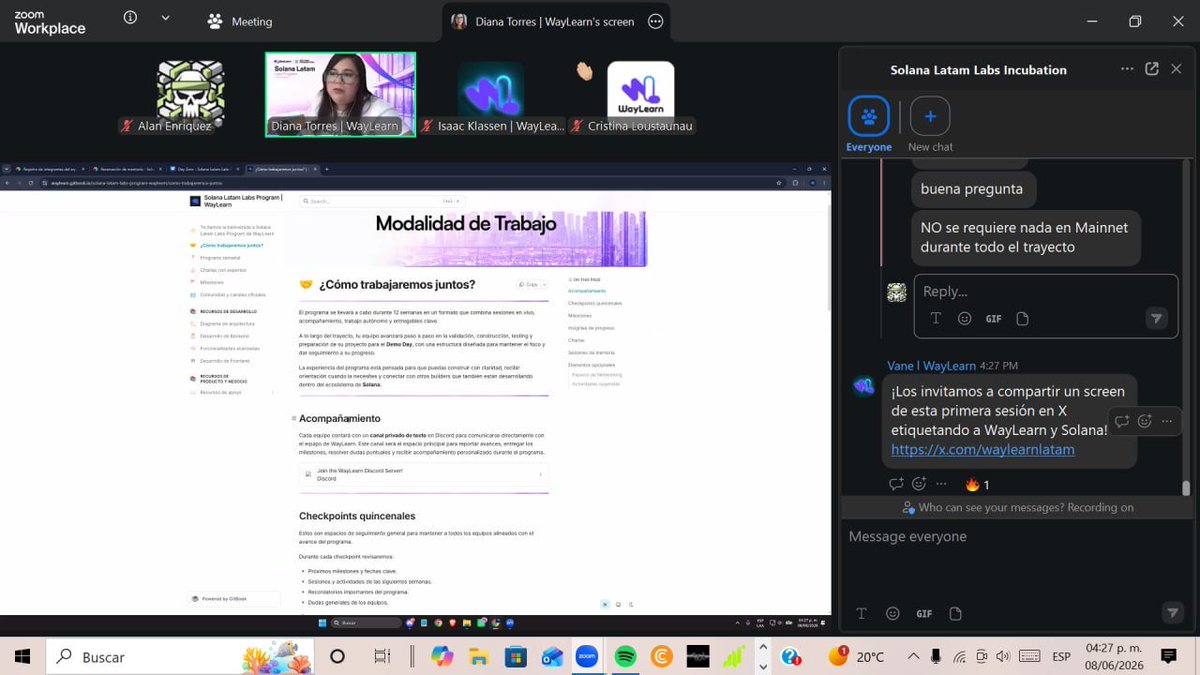The image size is (1200, 675).
Task: Open Who can see your messages notice
Action: point(1017,507)
